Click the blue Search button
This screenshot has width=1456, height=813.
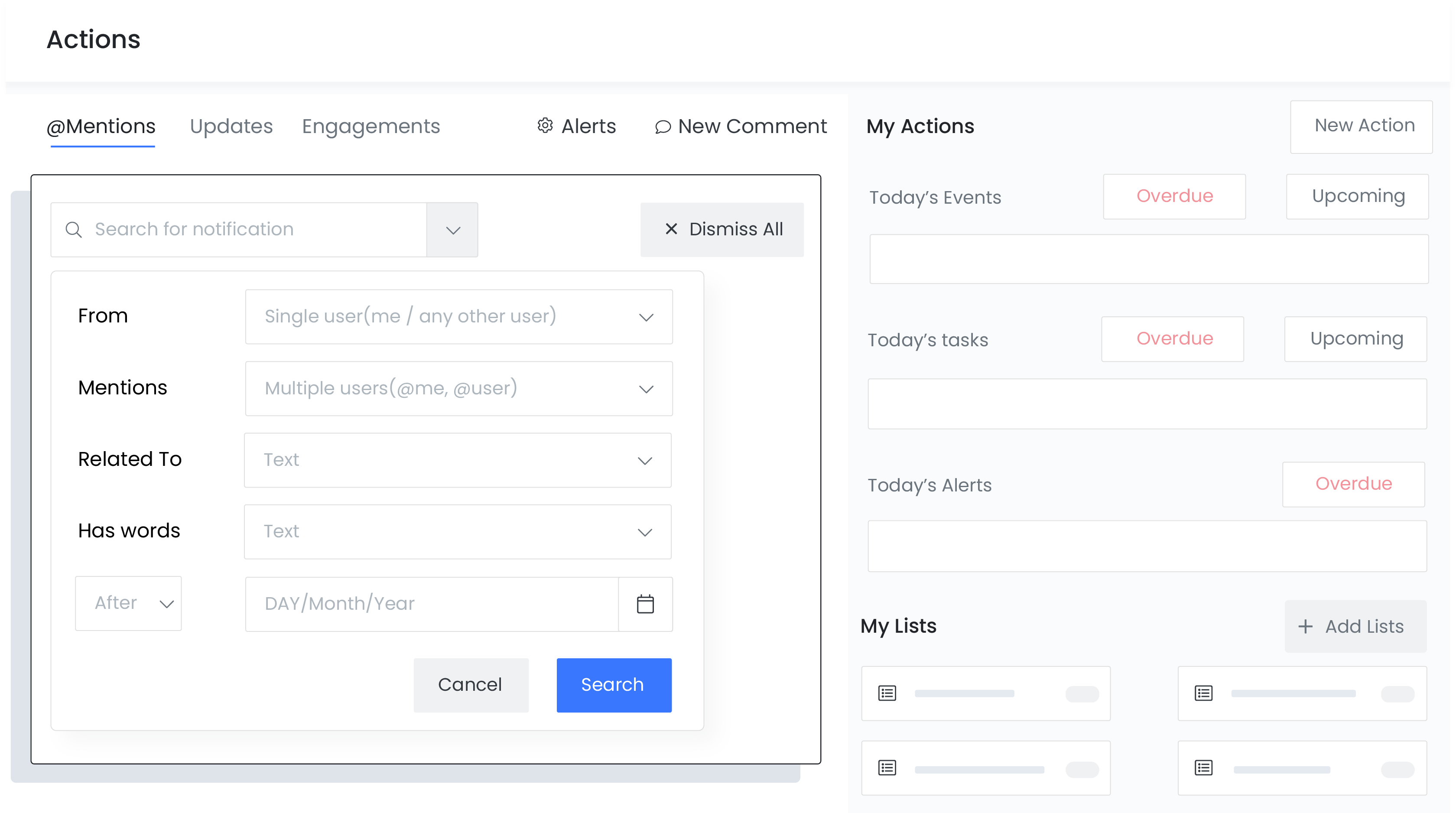coord(614,685)
